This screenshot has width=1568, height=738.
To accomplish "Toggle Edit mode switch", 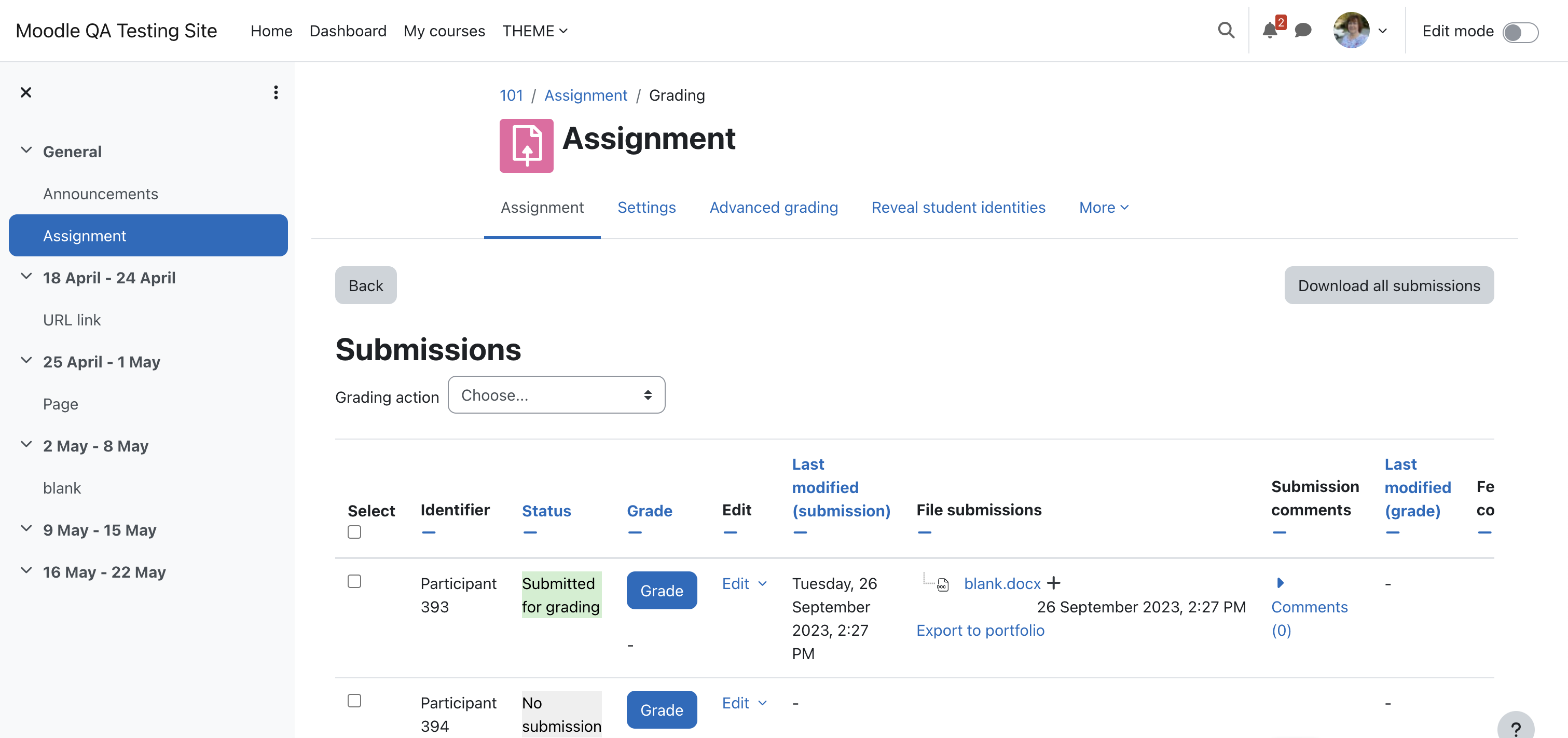I will point(1520,32).
